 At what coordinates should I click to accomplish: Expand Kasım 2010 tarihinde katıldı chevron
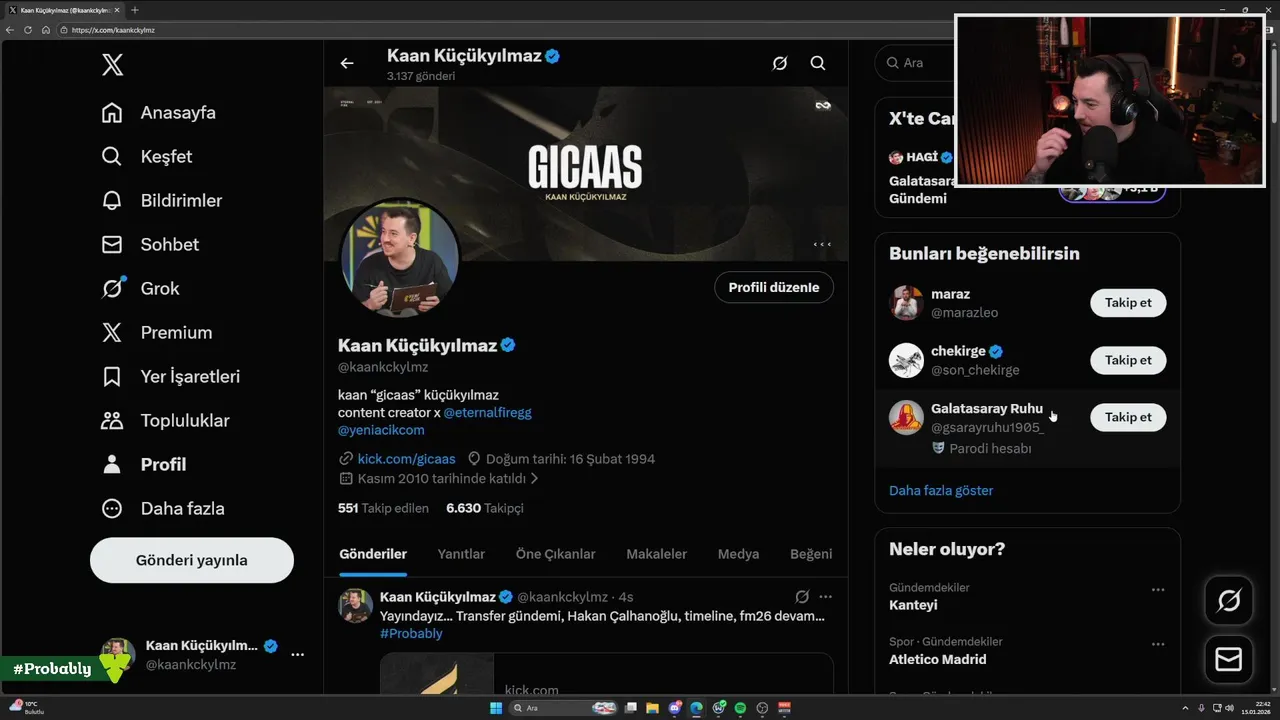[534, 479]
